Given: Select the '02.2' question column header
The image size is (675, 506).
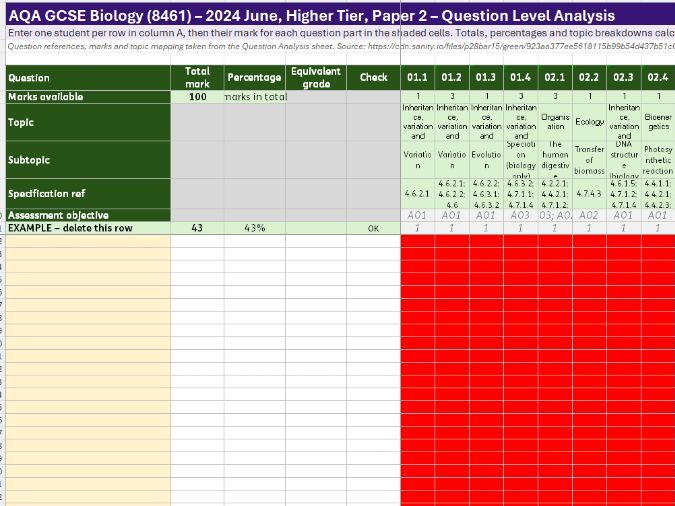Looking at the screenshot, I should tap(589, 78).
